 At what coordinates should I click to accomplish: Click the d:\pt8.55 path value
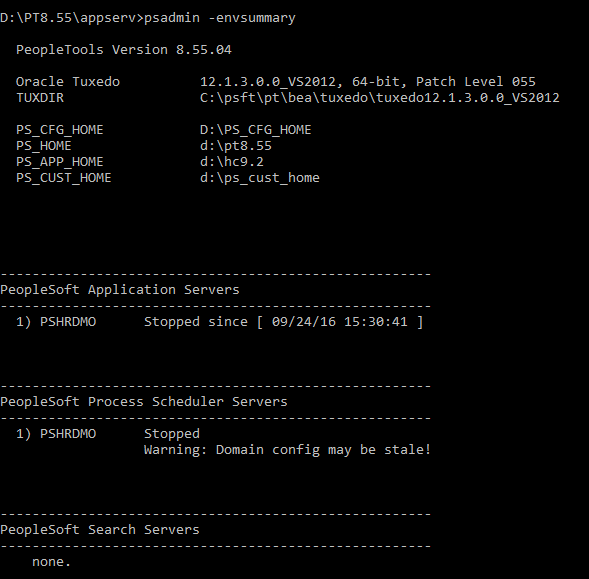(236, 146)
